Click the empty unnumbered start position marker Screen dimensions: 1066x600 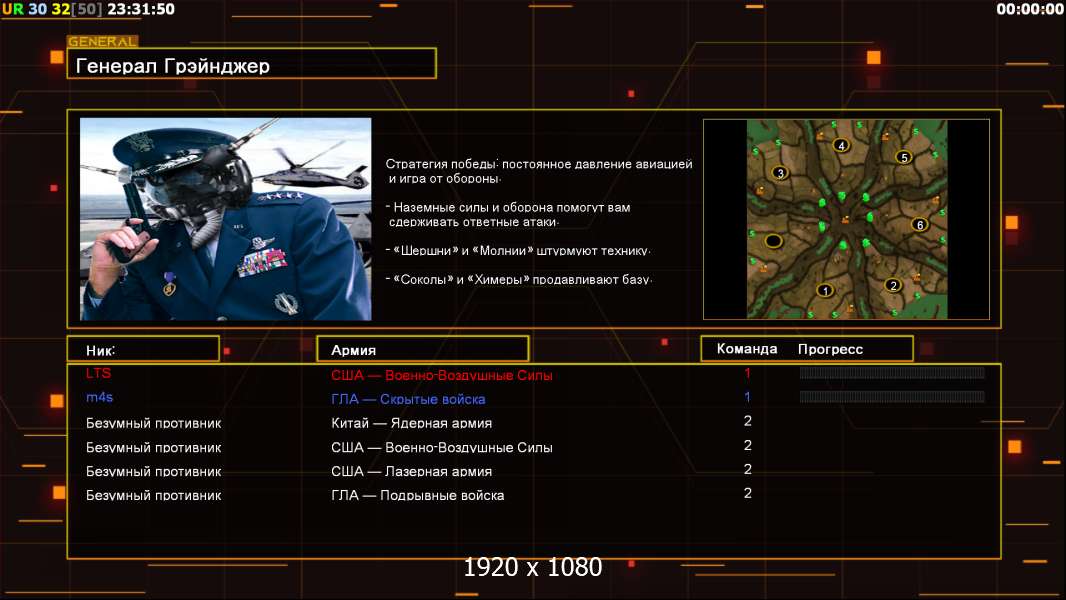[x=773, y=241]
